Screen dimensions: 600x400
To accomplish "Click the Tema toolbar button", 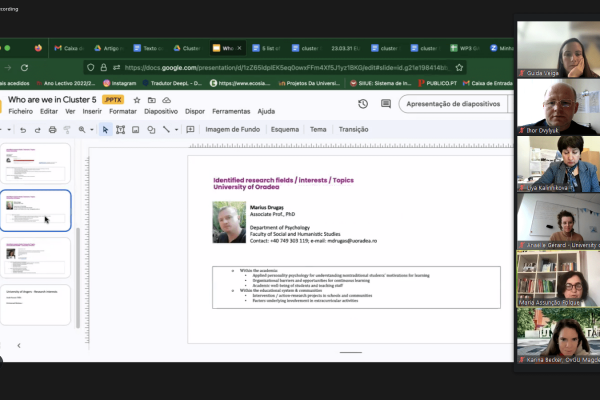I will [x=318, y=129].
